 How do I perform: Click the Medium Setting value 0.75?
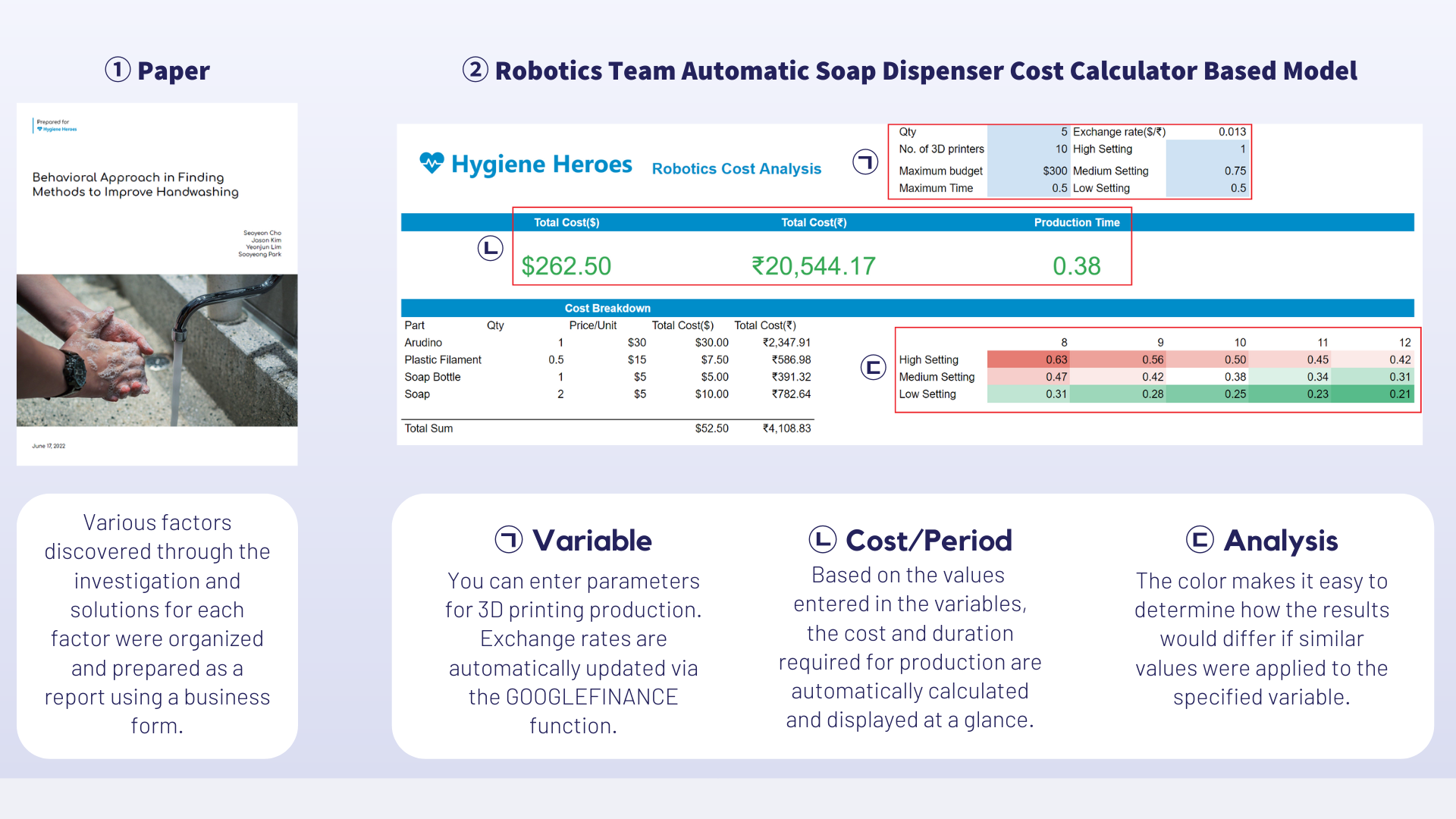click(1207, 171)
